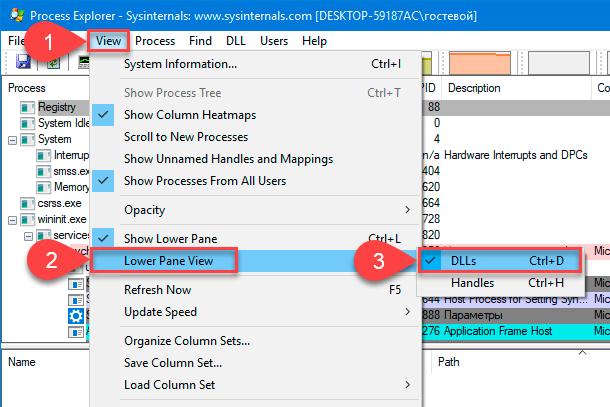Click the Name column header in lower pane
The image size is (610, 407).
(x=46, y=362)
